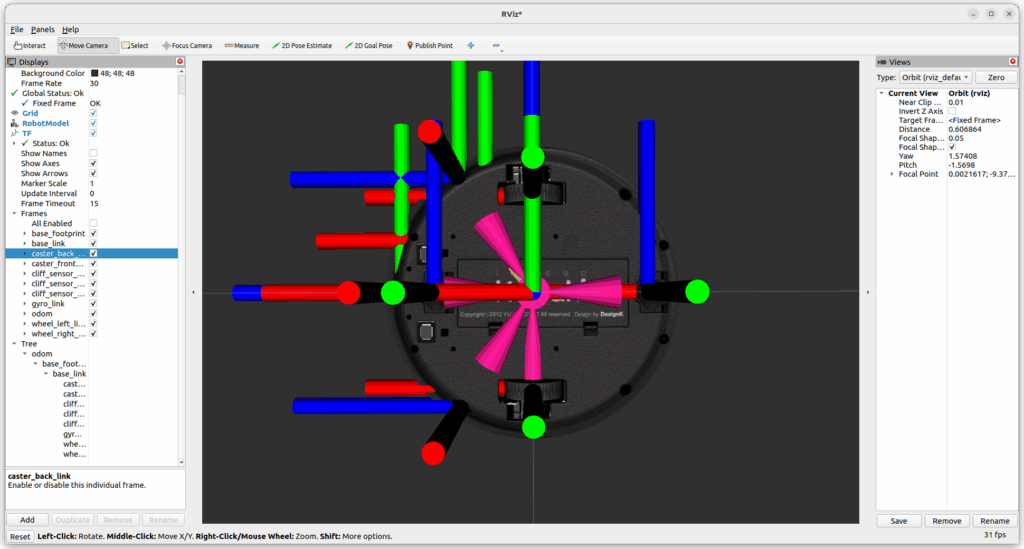1024x549 pixels.
Task: Disable the Grid display checkbox
Action: click(x=93, y=113)
